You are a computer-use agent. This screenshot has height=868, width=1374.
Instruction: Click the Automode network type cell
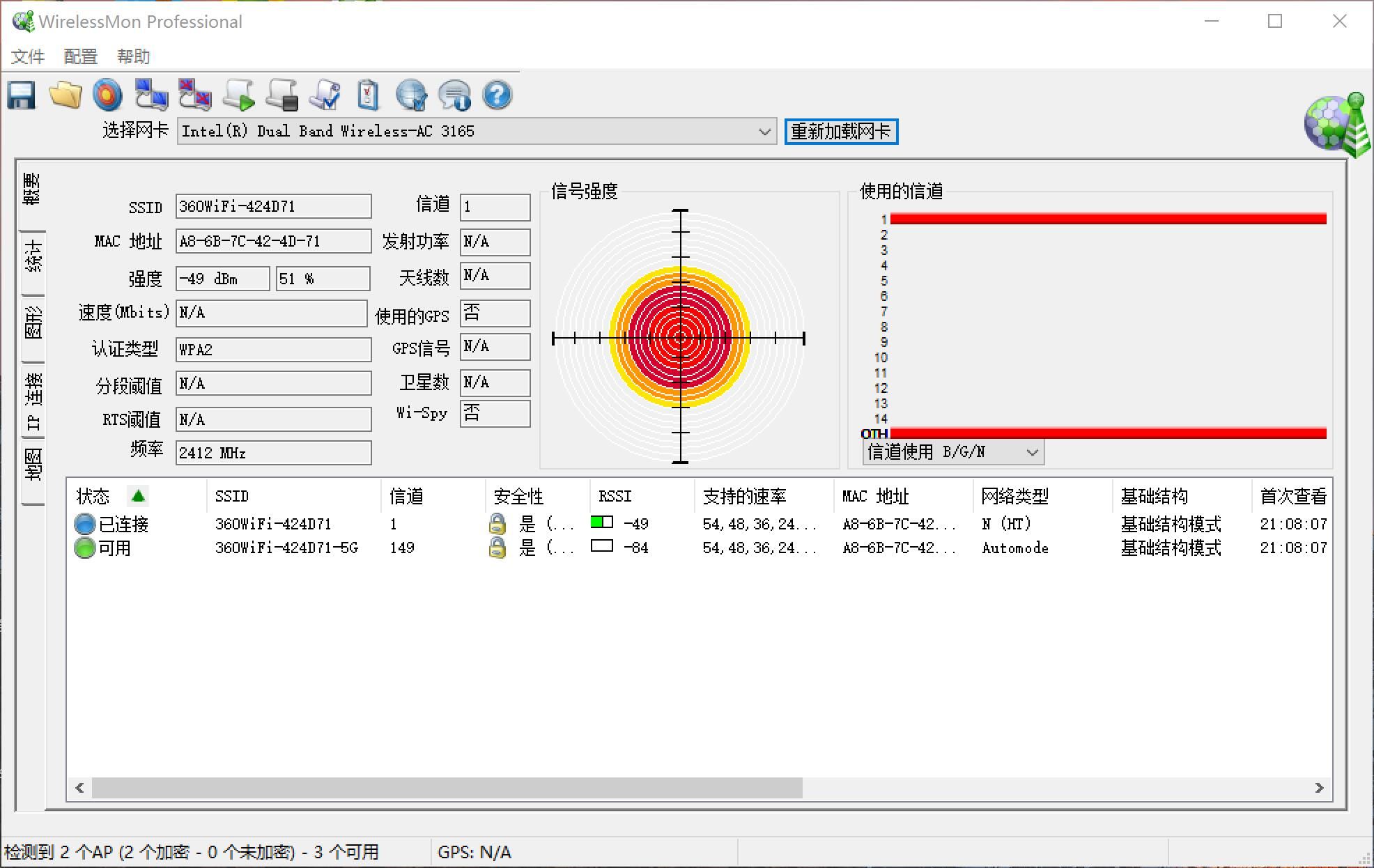[x=1015, y=548]
